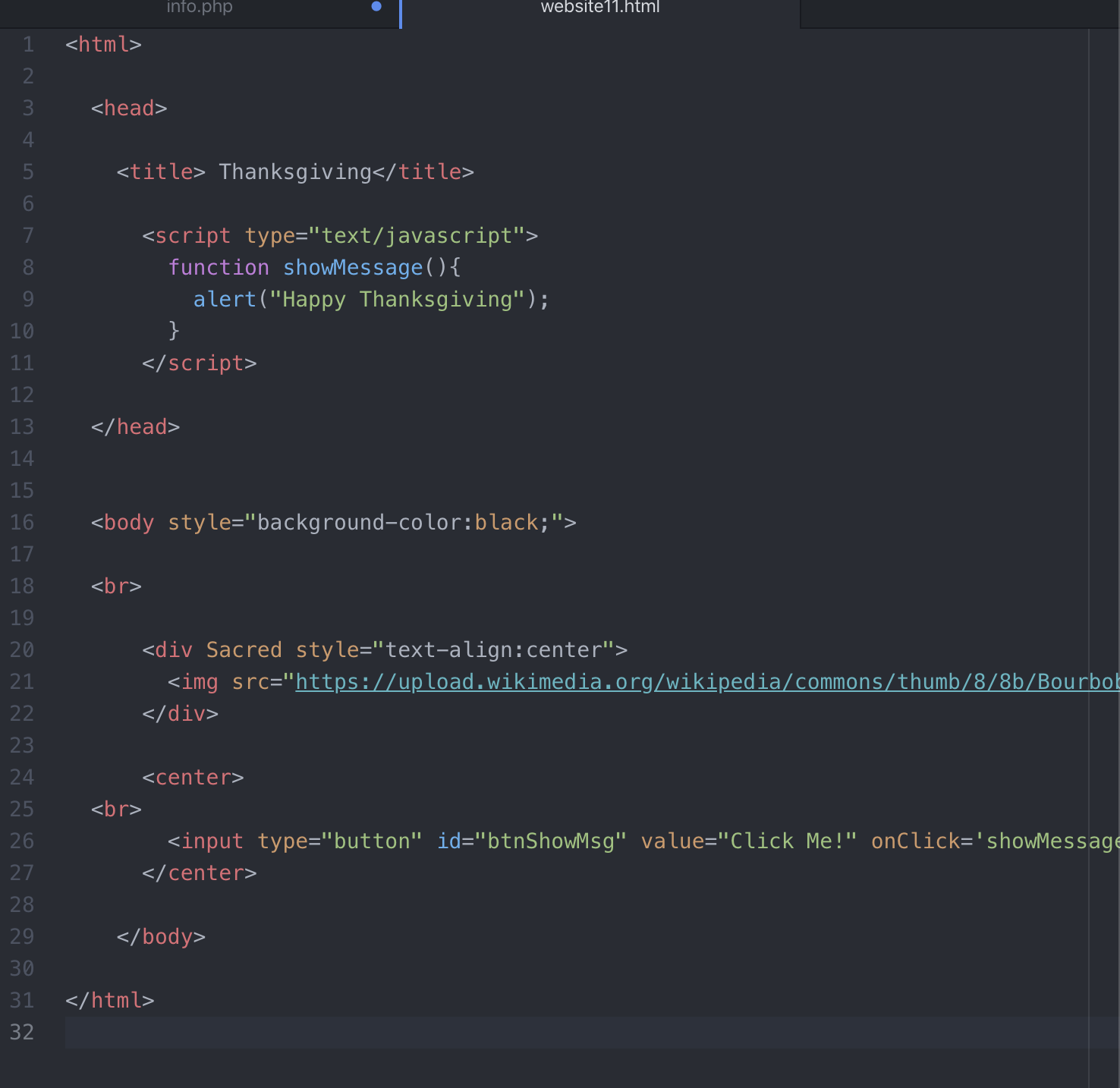The image size is (1120, 1088).
Task: Click the "btnShowMsg" id value
Action: [x=551, y=841]
